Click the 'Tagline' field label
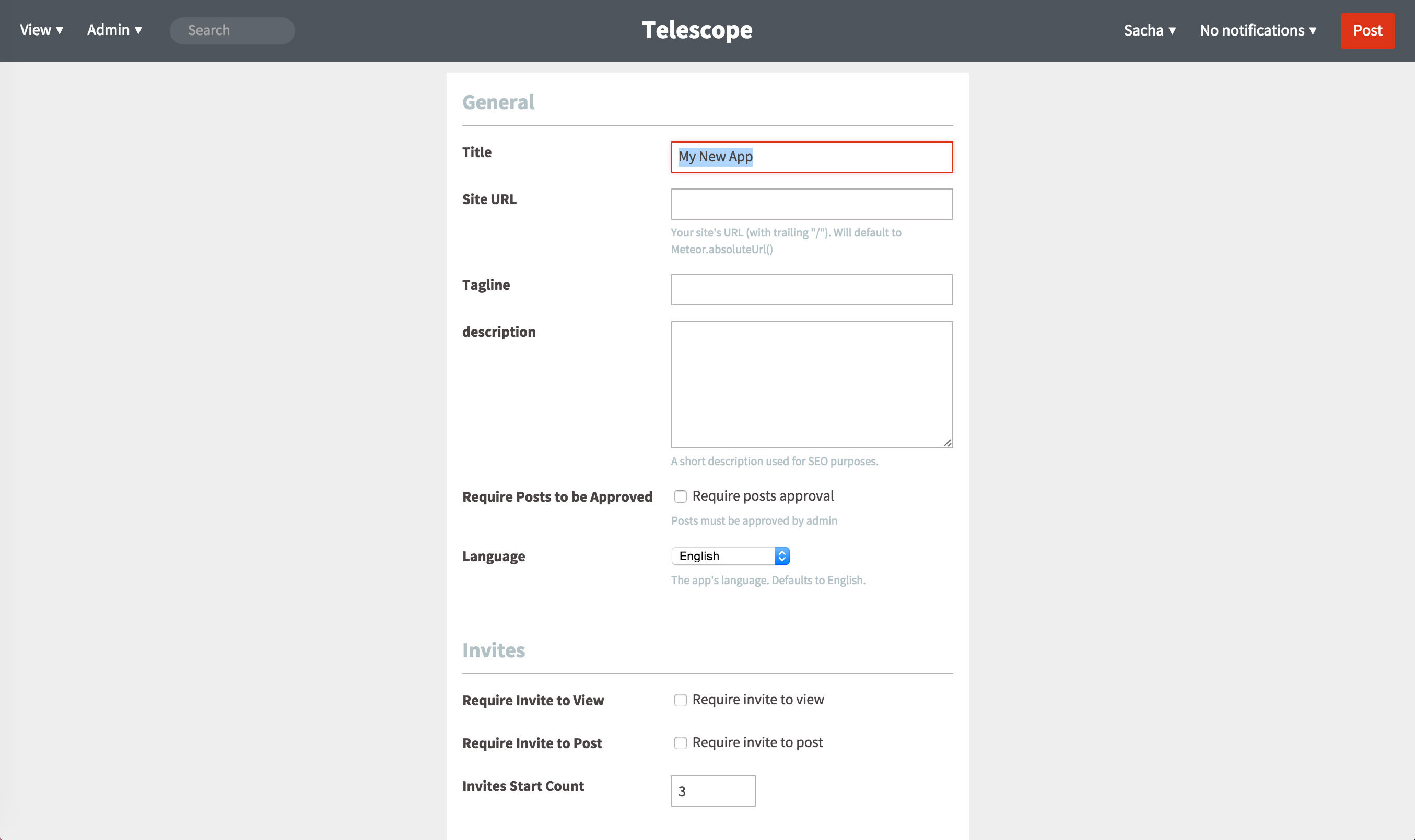The image size is (1415, 840). tap(486, 285)
